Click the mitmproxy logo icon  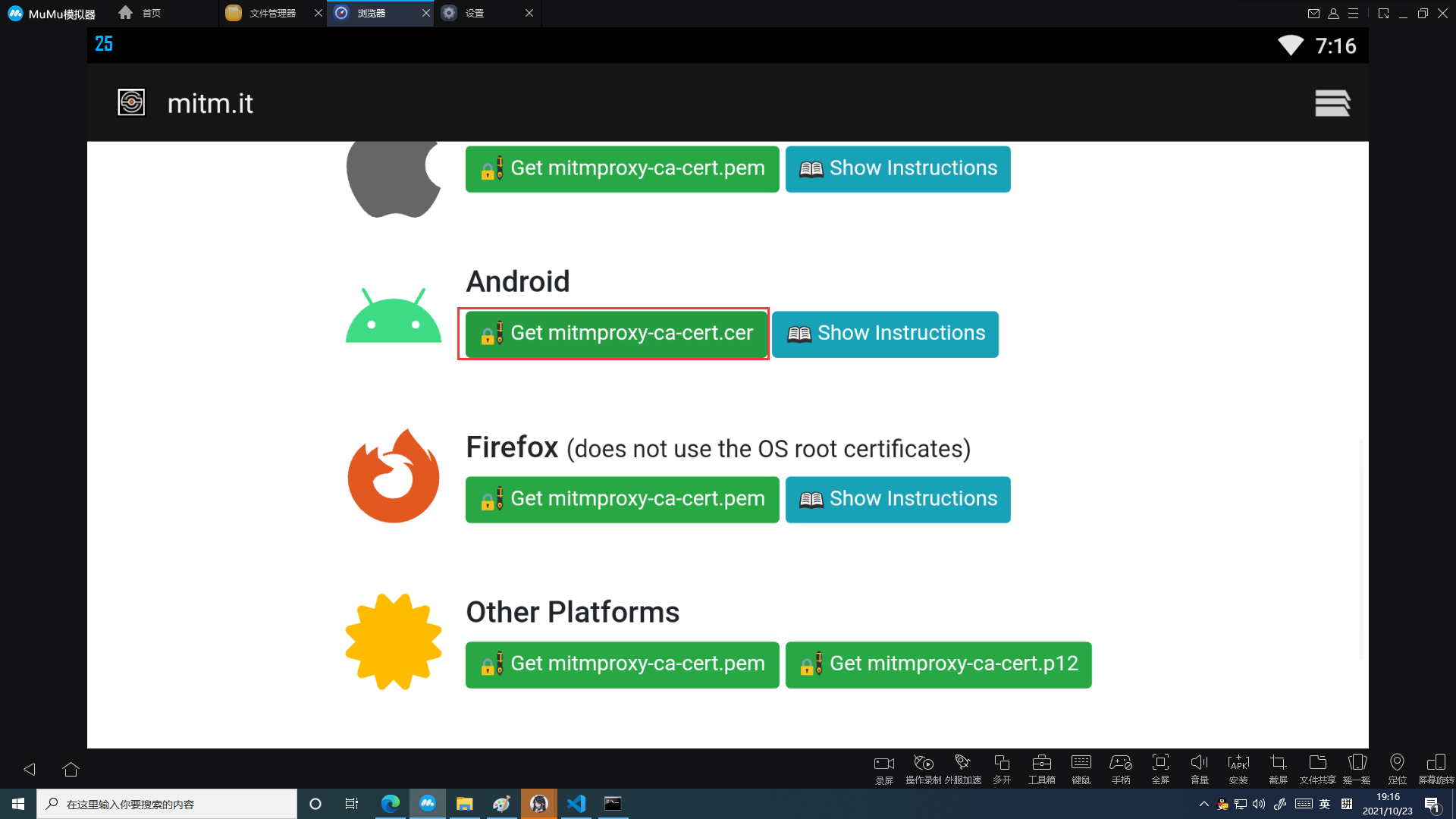pos(131,102)
